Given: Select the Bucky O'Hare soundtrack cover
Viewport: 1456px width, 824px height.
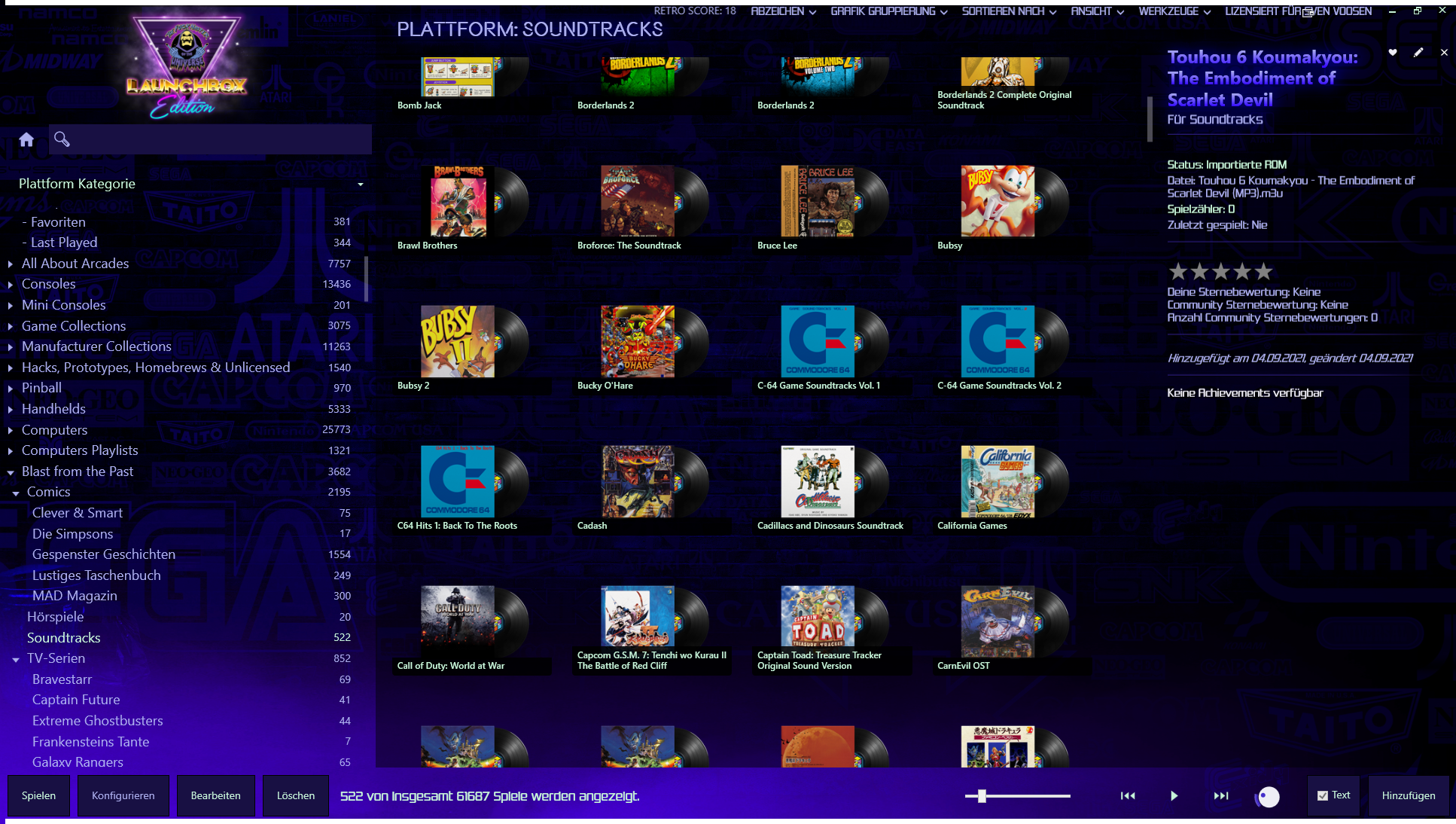Looking at the screenshot, I should point(638,341).
